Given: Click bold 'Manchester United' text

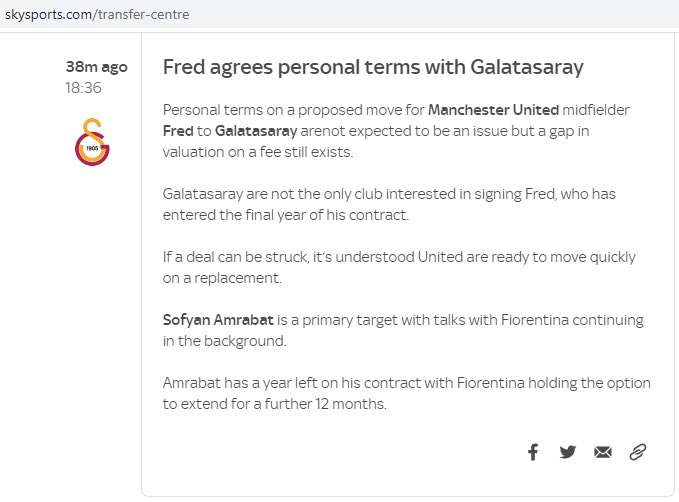Looking at the screenshot, I should [493, 110].
